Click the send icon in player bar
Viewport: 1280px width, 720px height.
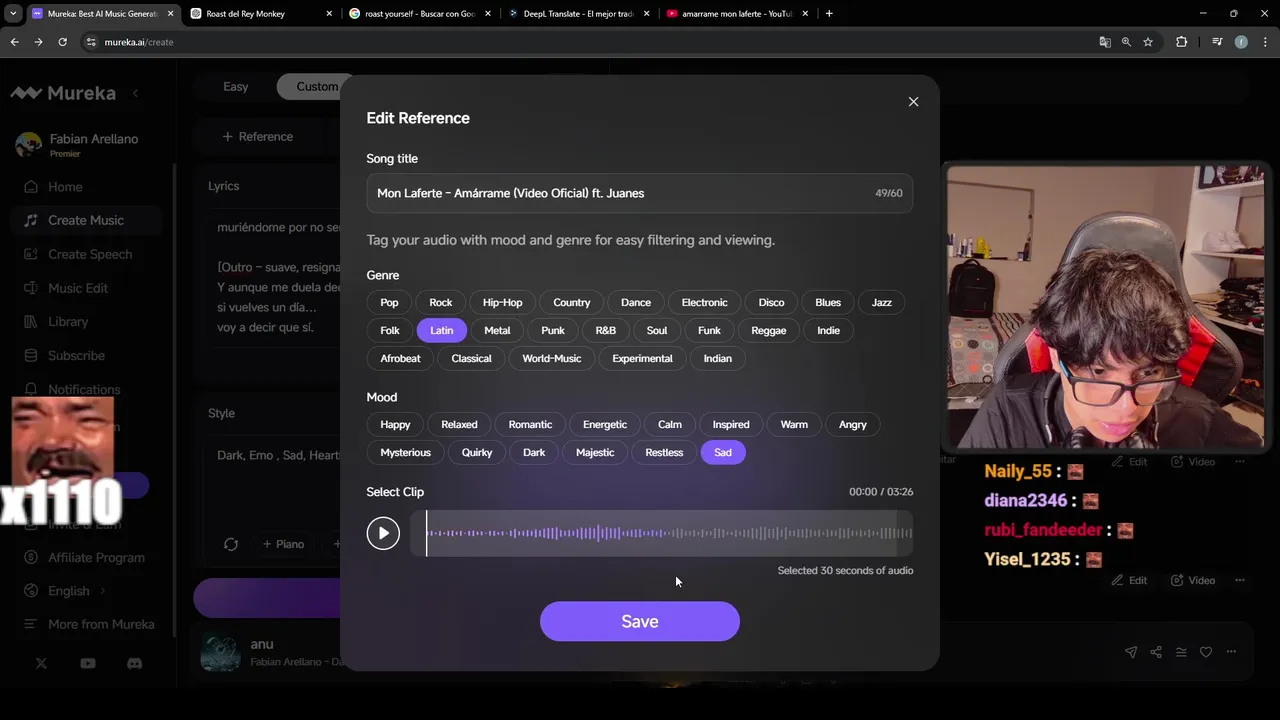(x=1131, y=652)
